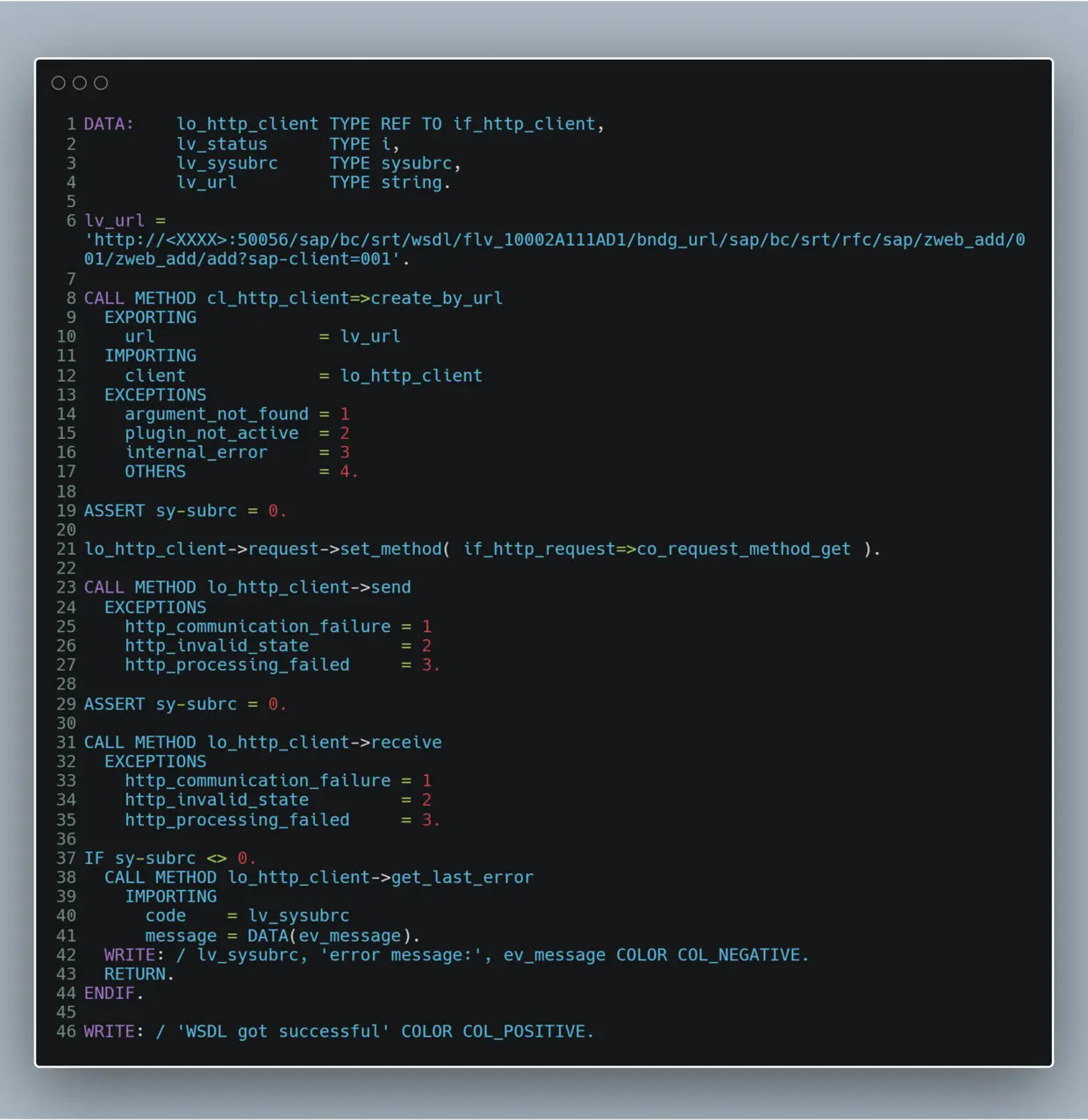
Task: Click the OTHERS exception on line 17
Action: (x=155, y=471)
